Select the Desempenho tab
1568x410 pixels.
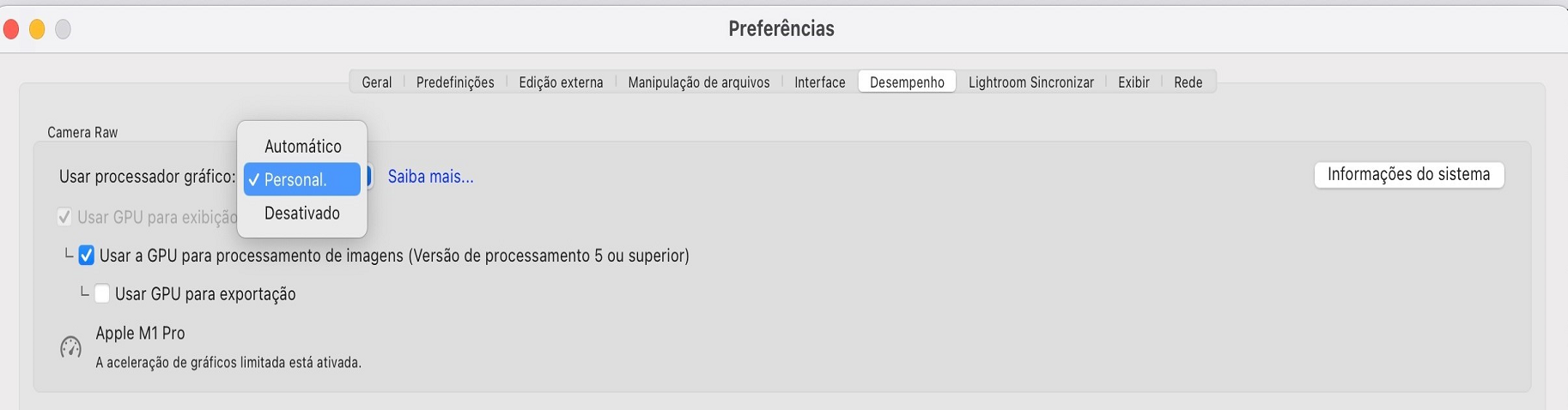click(907, 82)
